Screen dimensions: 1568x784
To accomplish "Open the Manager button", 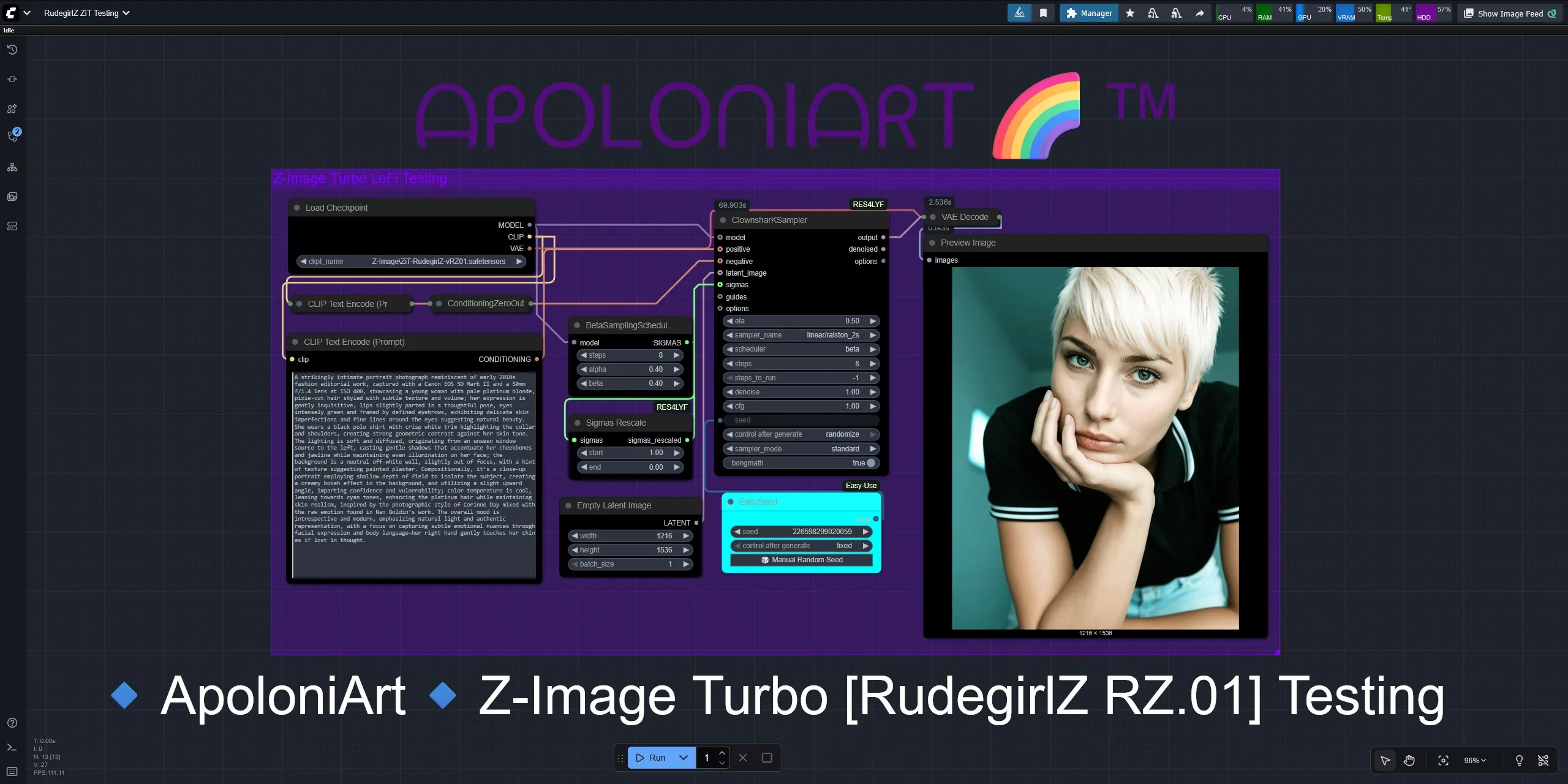I will pos(1089,13).
